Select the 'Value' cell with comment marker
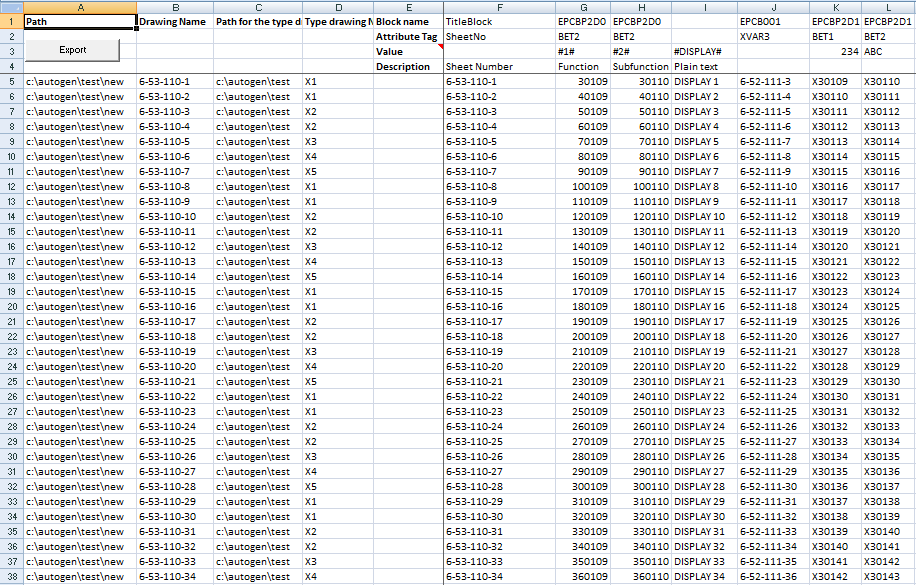This screenshot has width=916, height=585. pyautogui.click(x=408, y=51)
